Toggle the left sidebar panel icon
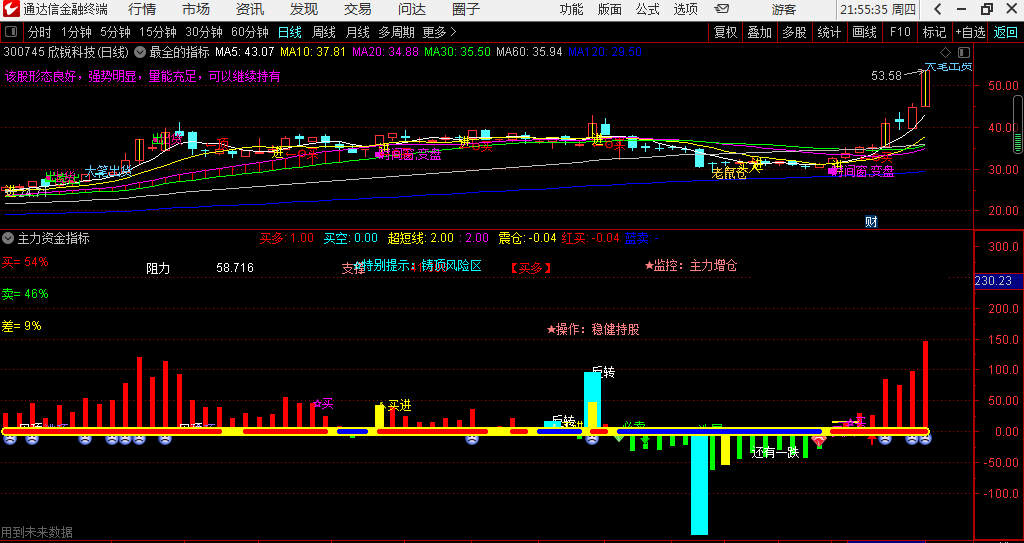1024x543 pixels. click(11, 31)
